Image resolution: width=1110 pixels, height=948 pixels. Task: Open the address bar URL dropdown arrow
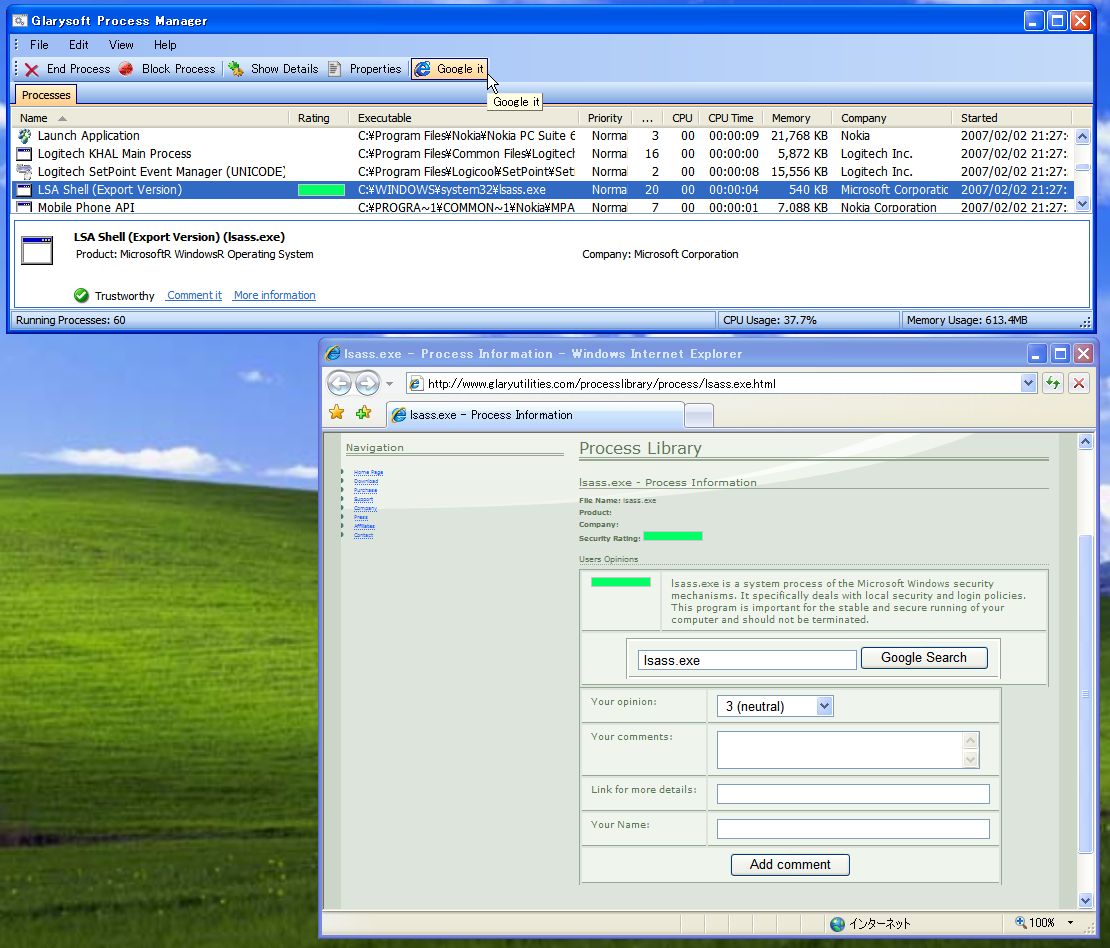1028,383
